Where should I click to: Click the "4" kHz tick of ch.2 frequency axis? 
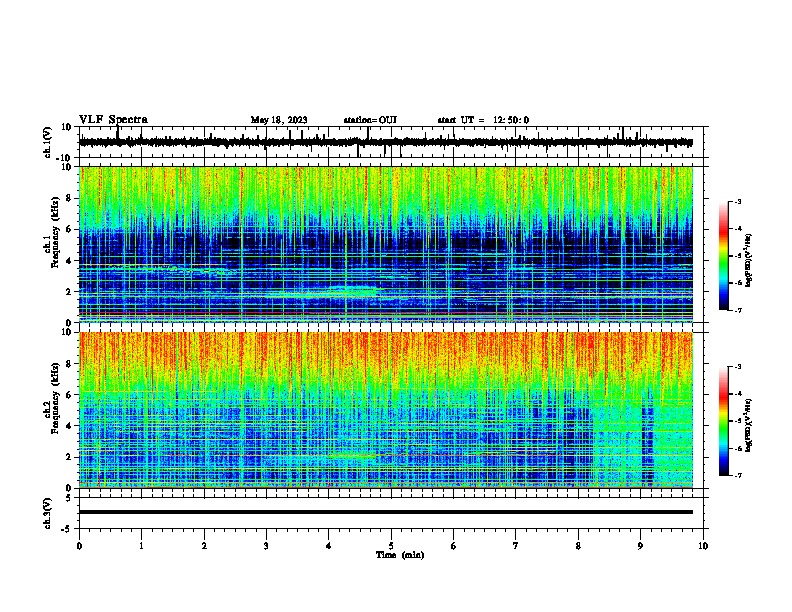point(69,426)
